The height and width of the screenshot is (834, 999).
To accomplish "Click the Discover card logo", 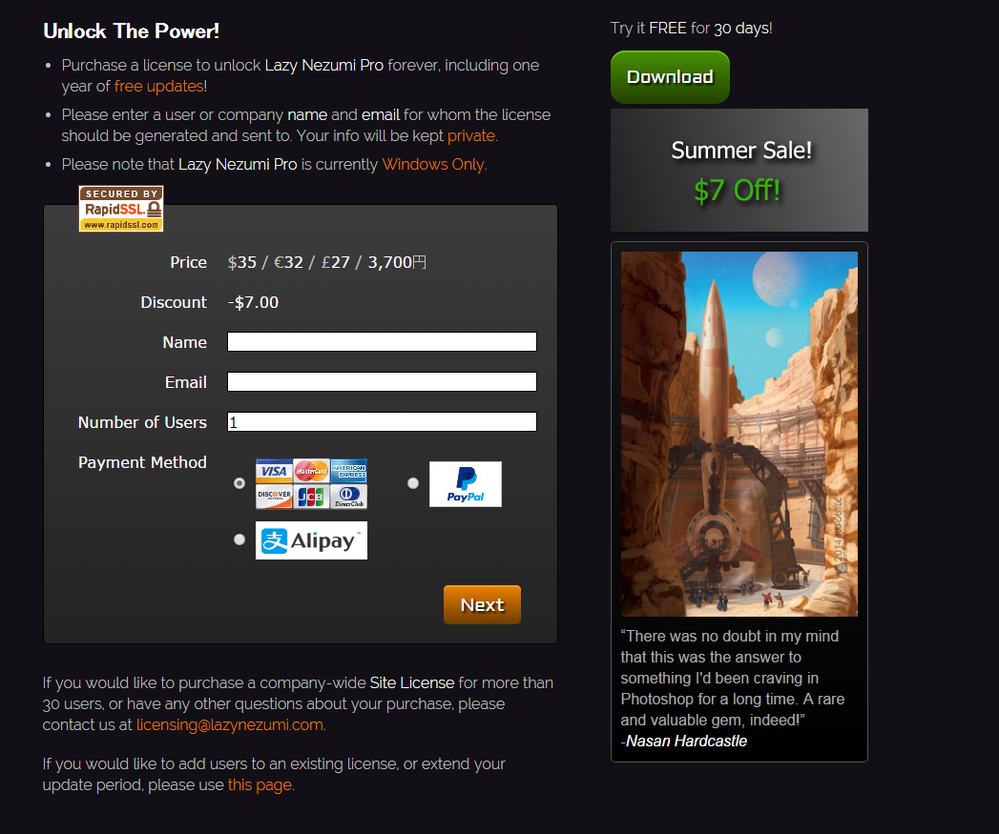I will 274,496.
